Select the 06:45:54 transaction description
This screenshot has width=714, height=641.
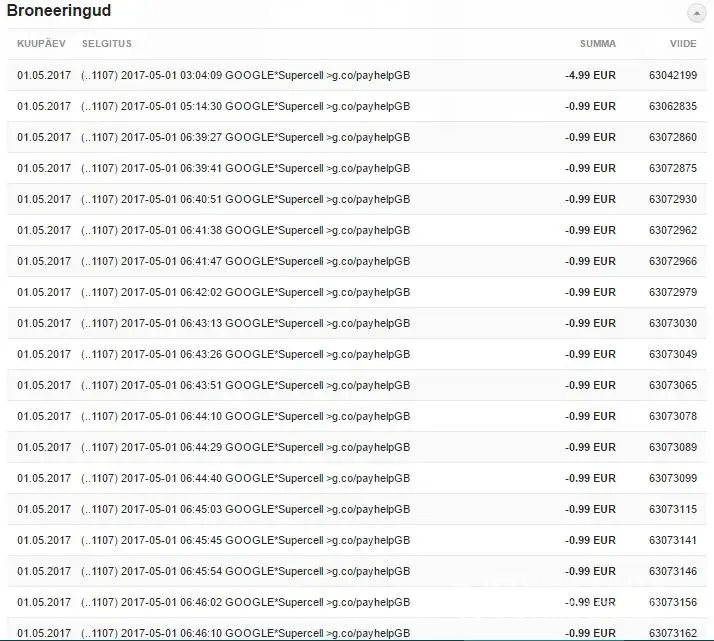pyautogui.click(x=245, y=570)
